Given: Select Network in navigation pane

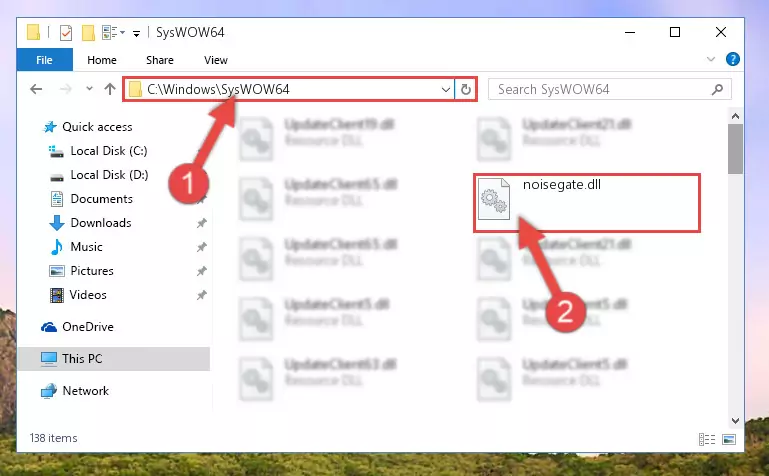Looking at the screenshot, I should (85, 391).
